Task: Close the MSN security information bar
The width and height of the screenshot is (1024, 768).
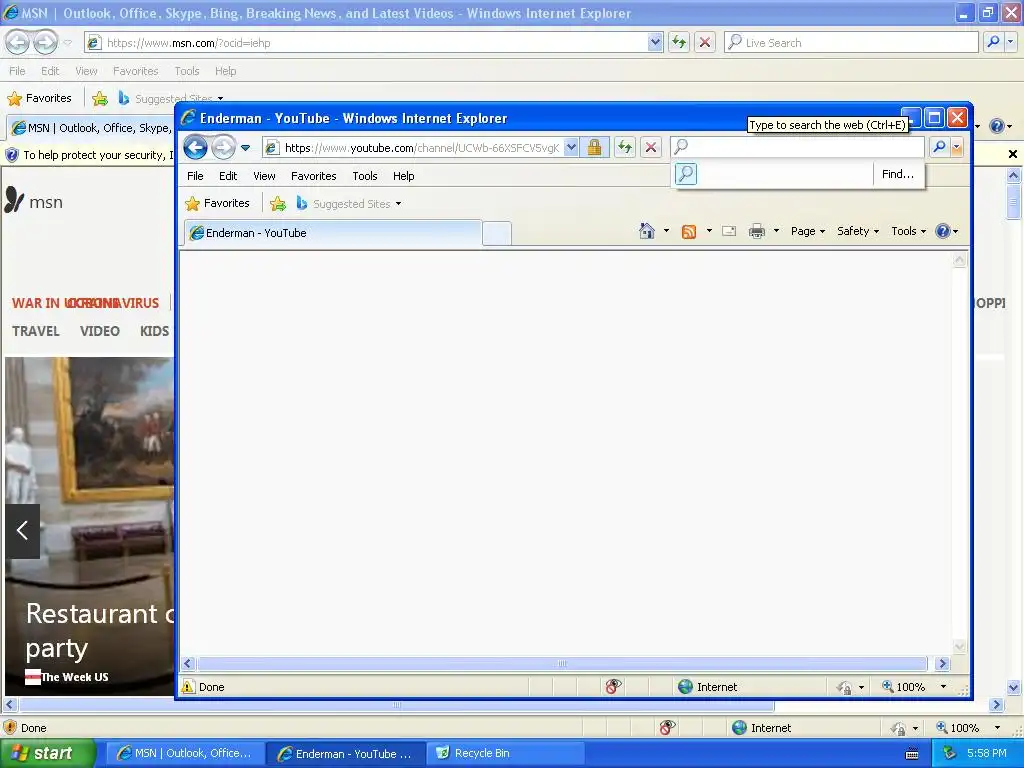Action: 1012,154
